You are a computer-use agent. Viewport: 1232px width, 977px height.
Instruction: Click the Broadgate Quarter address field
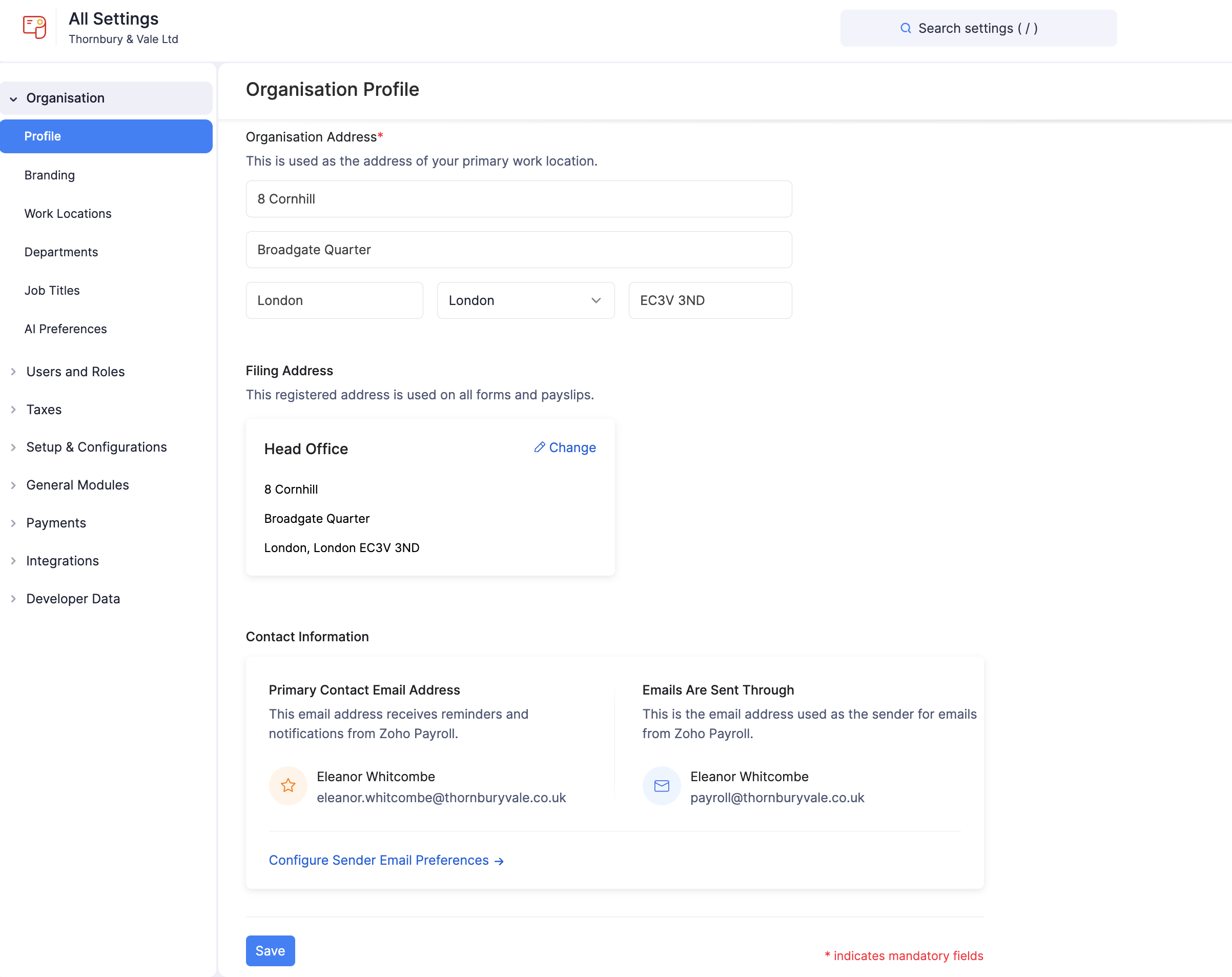pos(519,250)
